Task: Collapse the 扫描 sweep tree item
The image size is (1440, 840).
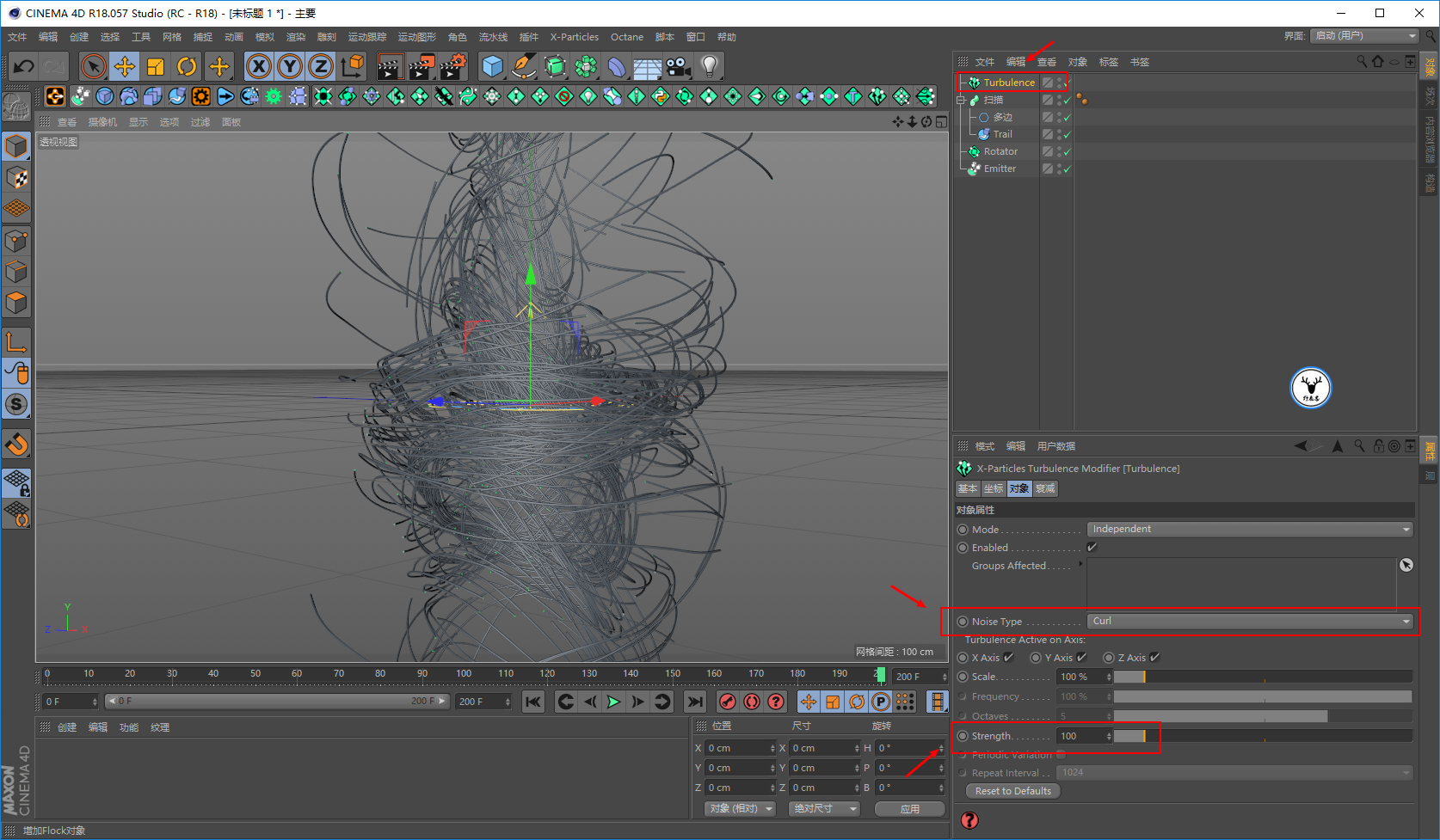Action: 961,100
